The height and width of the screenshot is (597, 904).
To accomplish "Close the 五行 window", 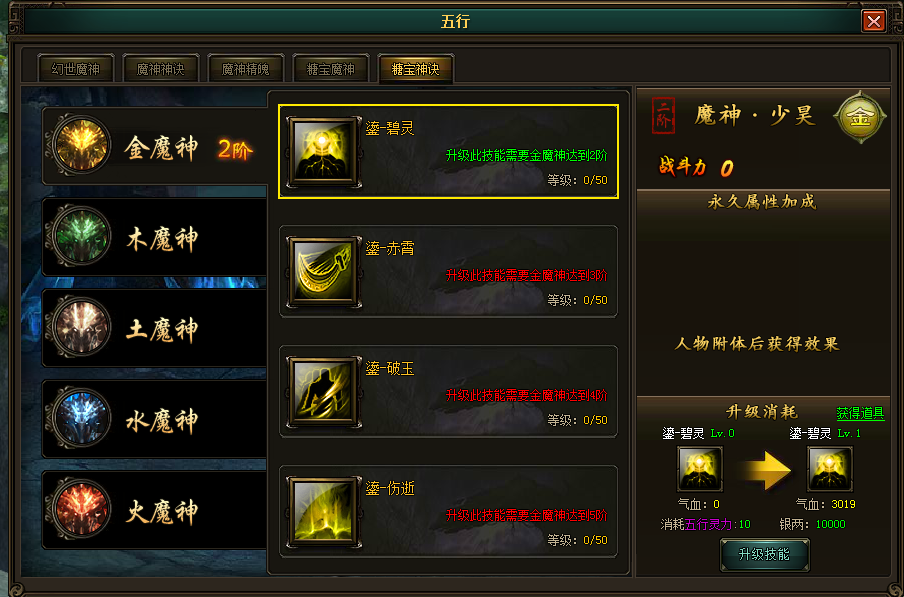I will [x=873, y=22].
